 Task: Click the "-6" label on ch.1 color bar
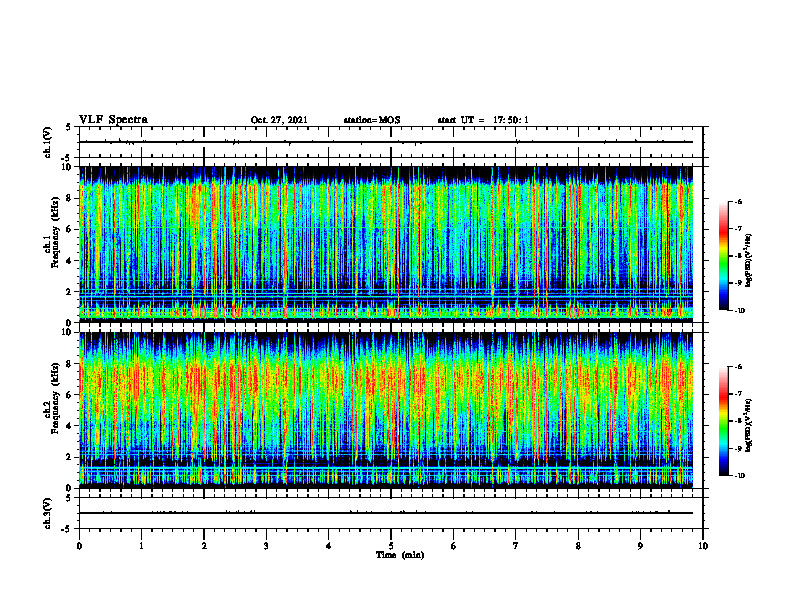click(x=738, y=201)
